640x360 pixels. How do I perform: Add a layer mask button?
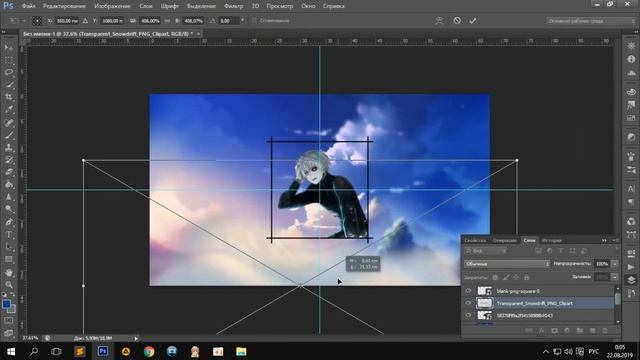point(554,331)
